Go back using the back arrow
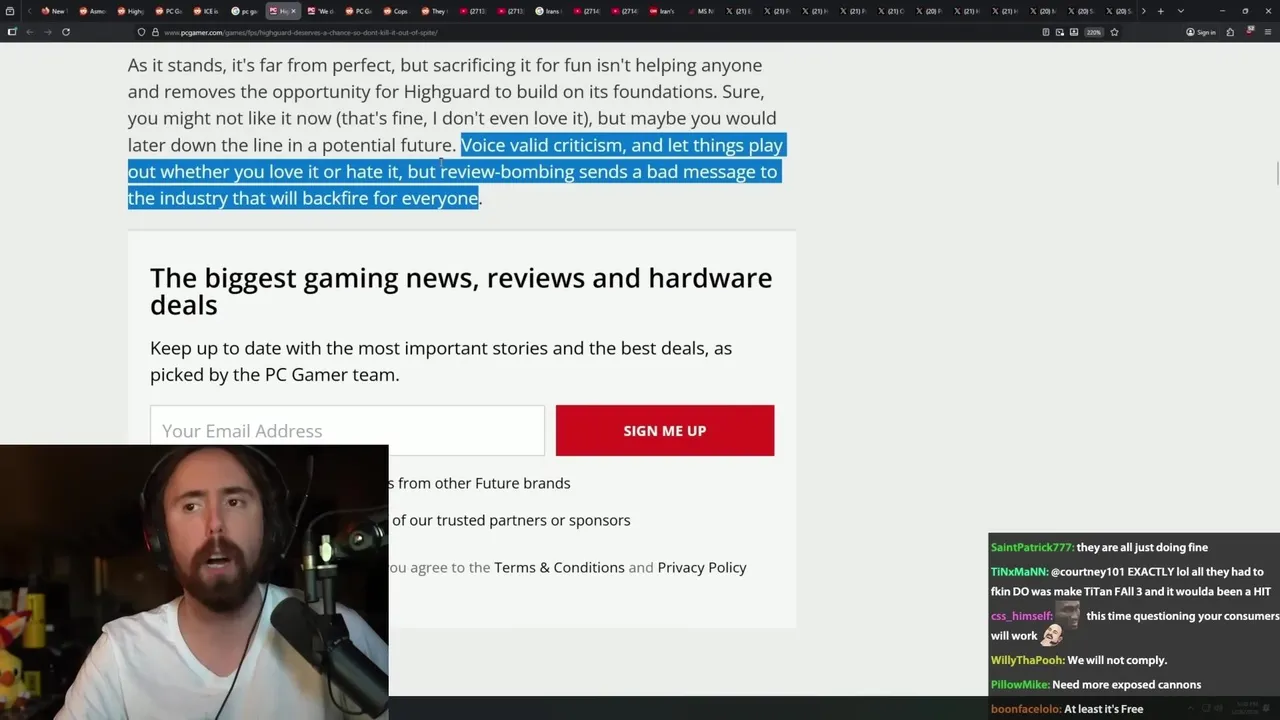 pyautogui.click(x=29, y=32)
